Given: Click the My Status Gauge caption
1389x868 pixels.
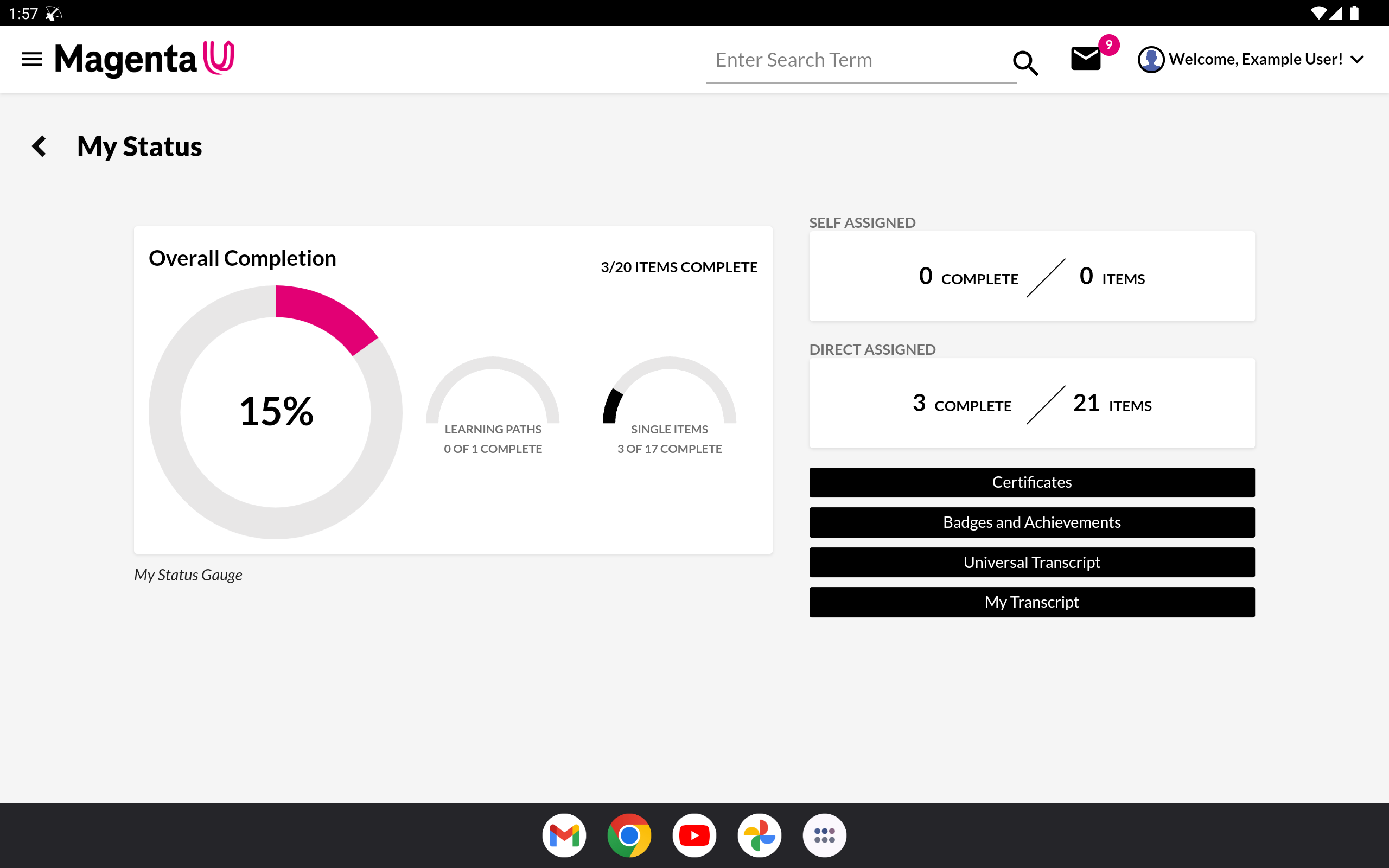Looking at the screenshot, I should click(188, 575).
